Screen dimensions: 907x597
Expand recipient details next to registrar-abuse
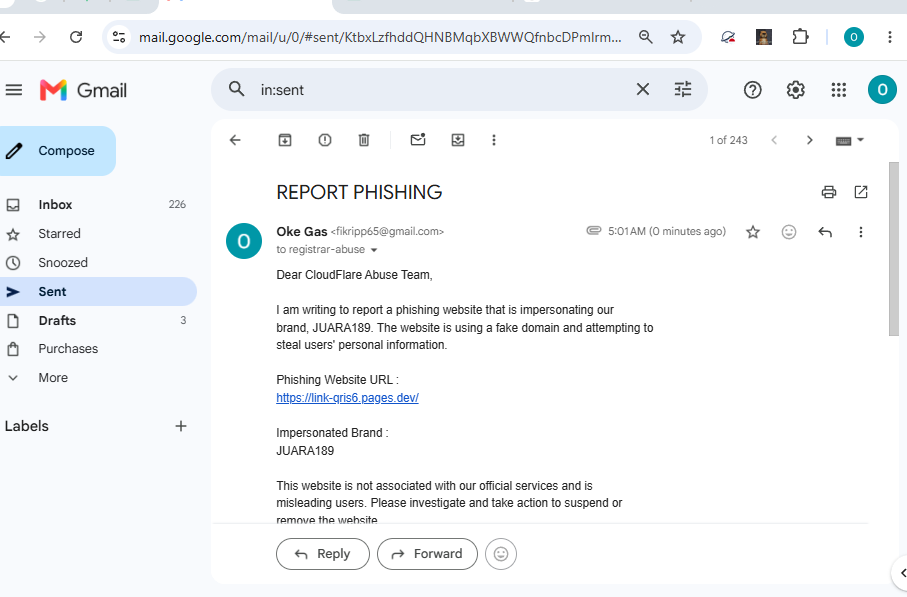click(374, 250)
